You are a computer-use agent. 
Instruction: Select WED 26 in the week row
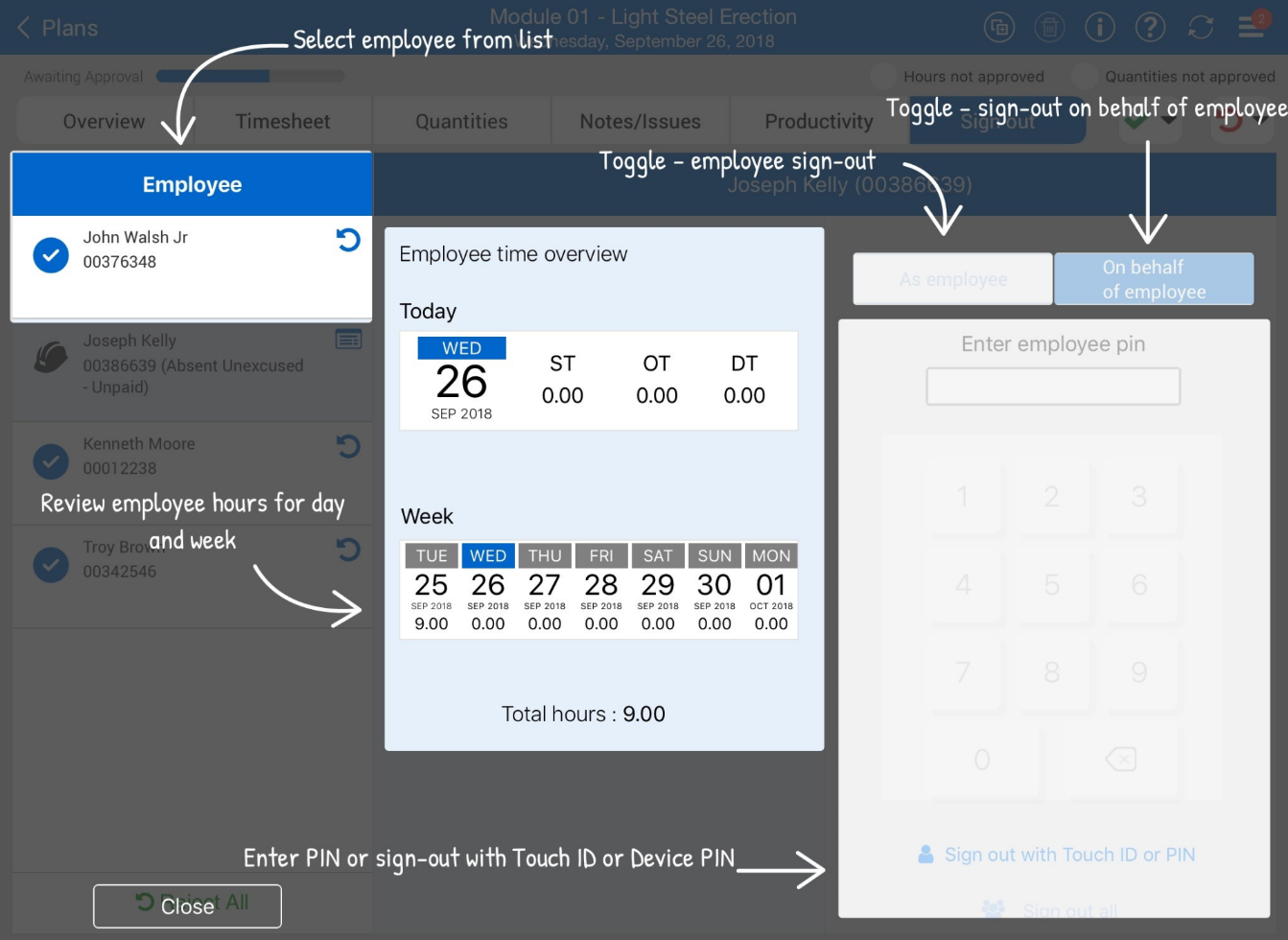click(x=488, y=589)
